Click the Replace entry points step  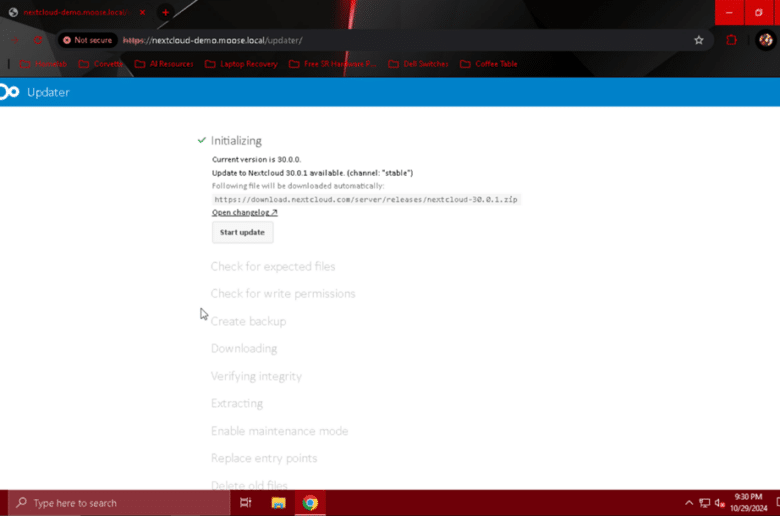coord(264,458)
